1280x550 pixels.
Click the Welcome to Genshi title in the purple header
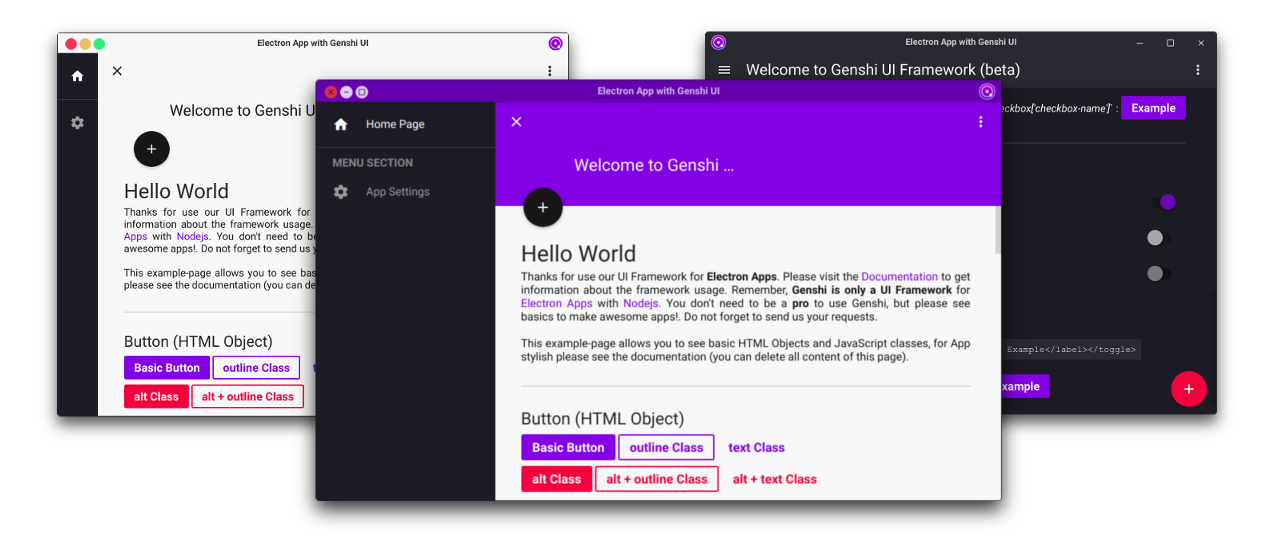tap(654, 165)
